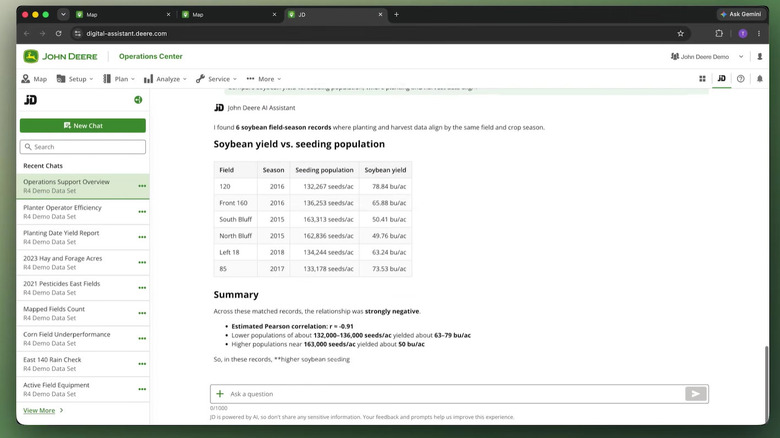Collapse the chat sidebar panel
780x438 pixels.
pyautogui.click(x=138, y=100)
